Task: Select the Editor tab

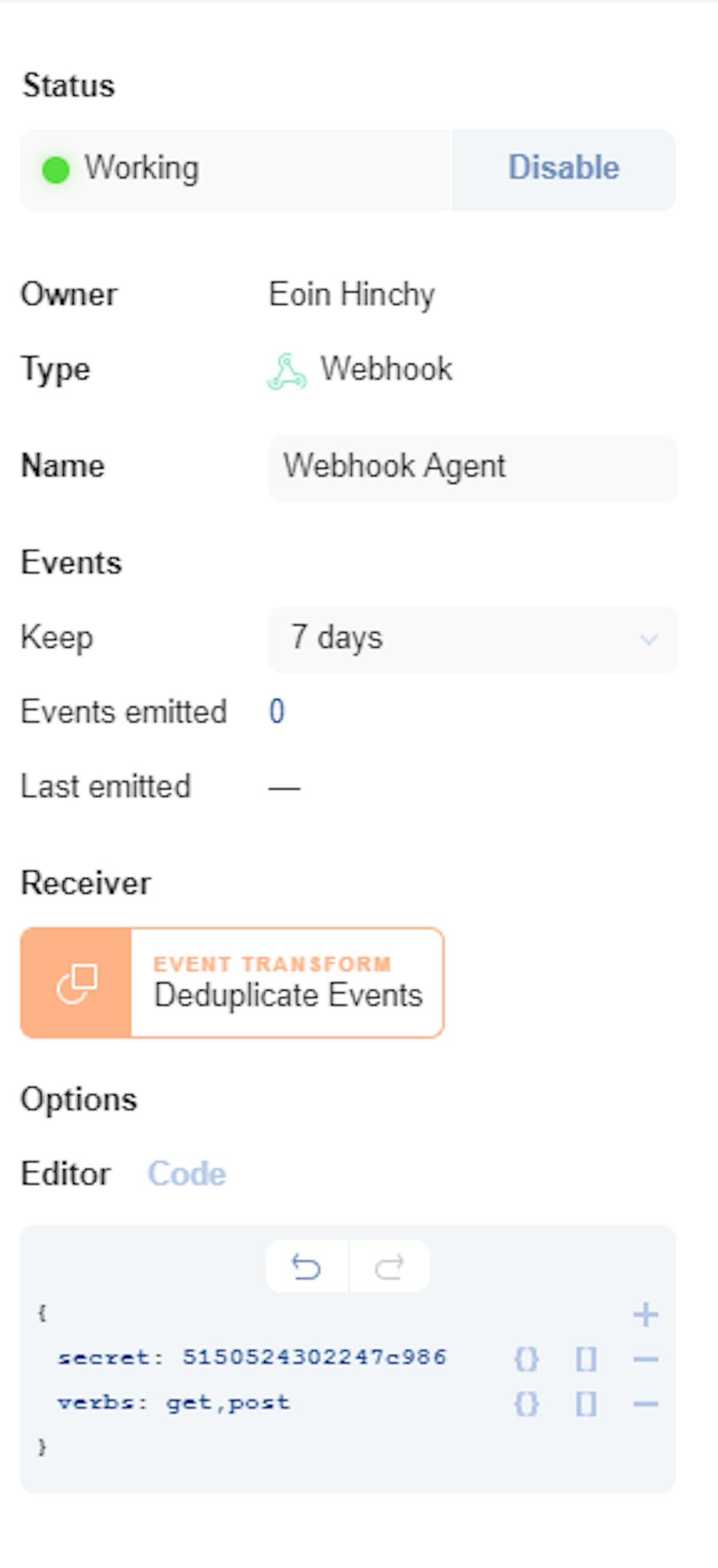Action: (x=66, y=1174)
